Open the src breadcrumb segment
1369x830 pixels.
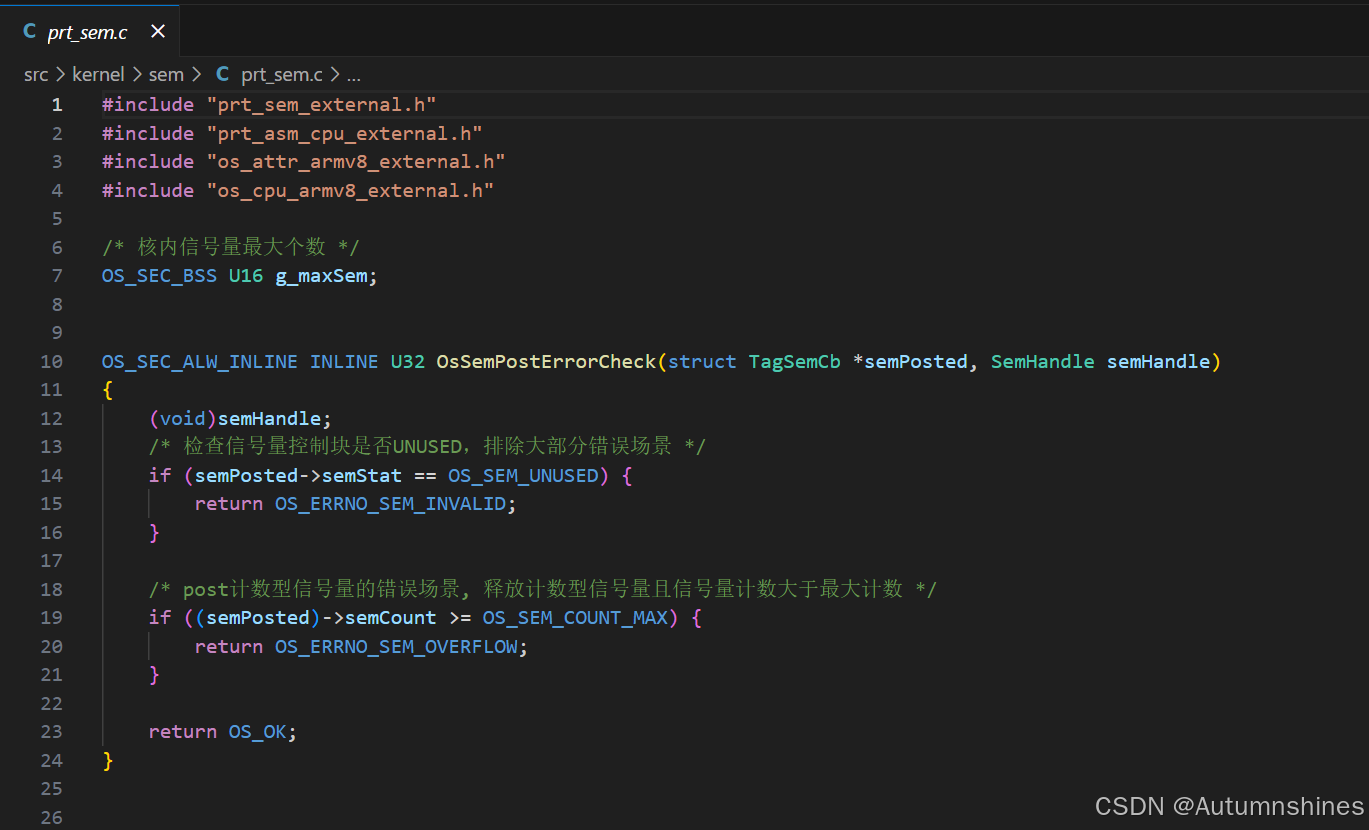36,74
